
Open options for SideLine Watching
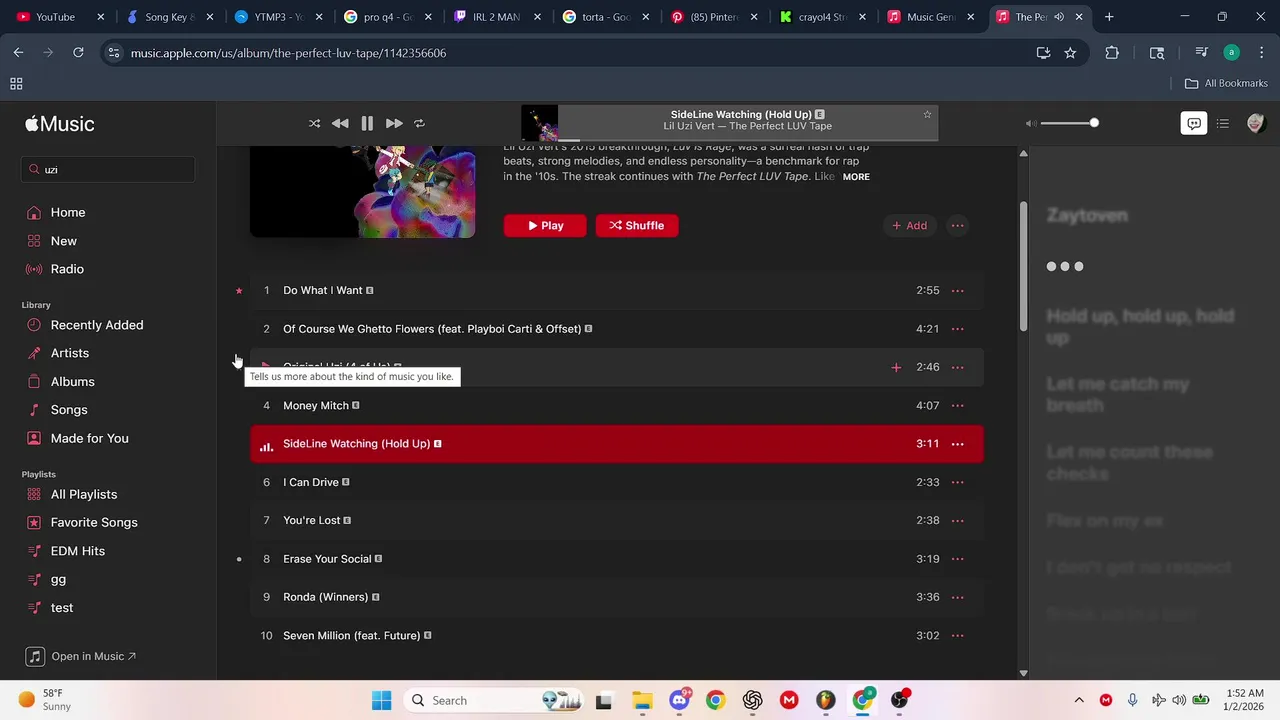958,444
